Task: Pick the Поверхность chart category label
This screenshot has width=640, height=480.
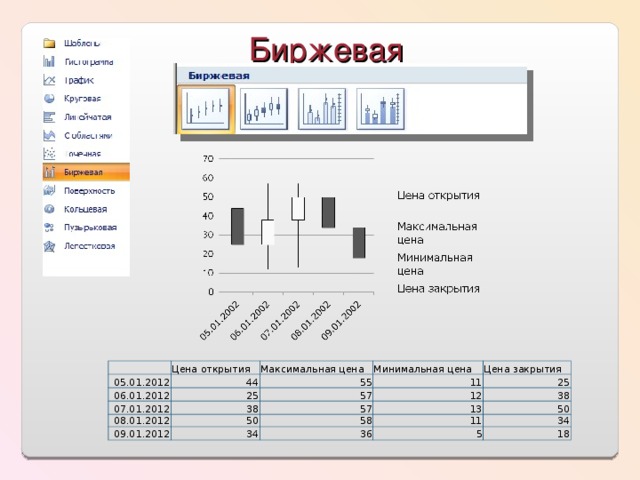Action: [x=90, y=191]
